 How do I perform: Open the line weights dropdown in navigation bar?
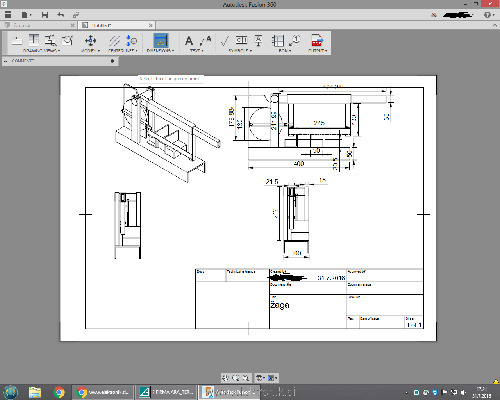(261, 378)
